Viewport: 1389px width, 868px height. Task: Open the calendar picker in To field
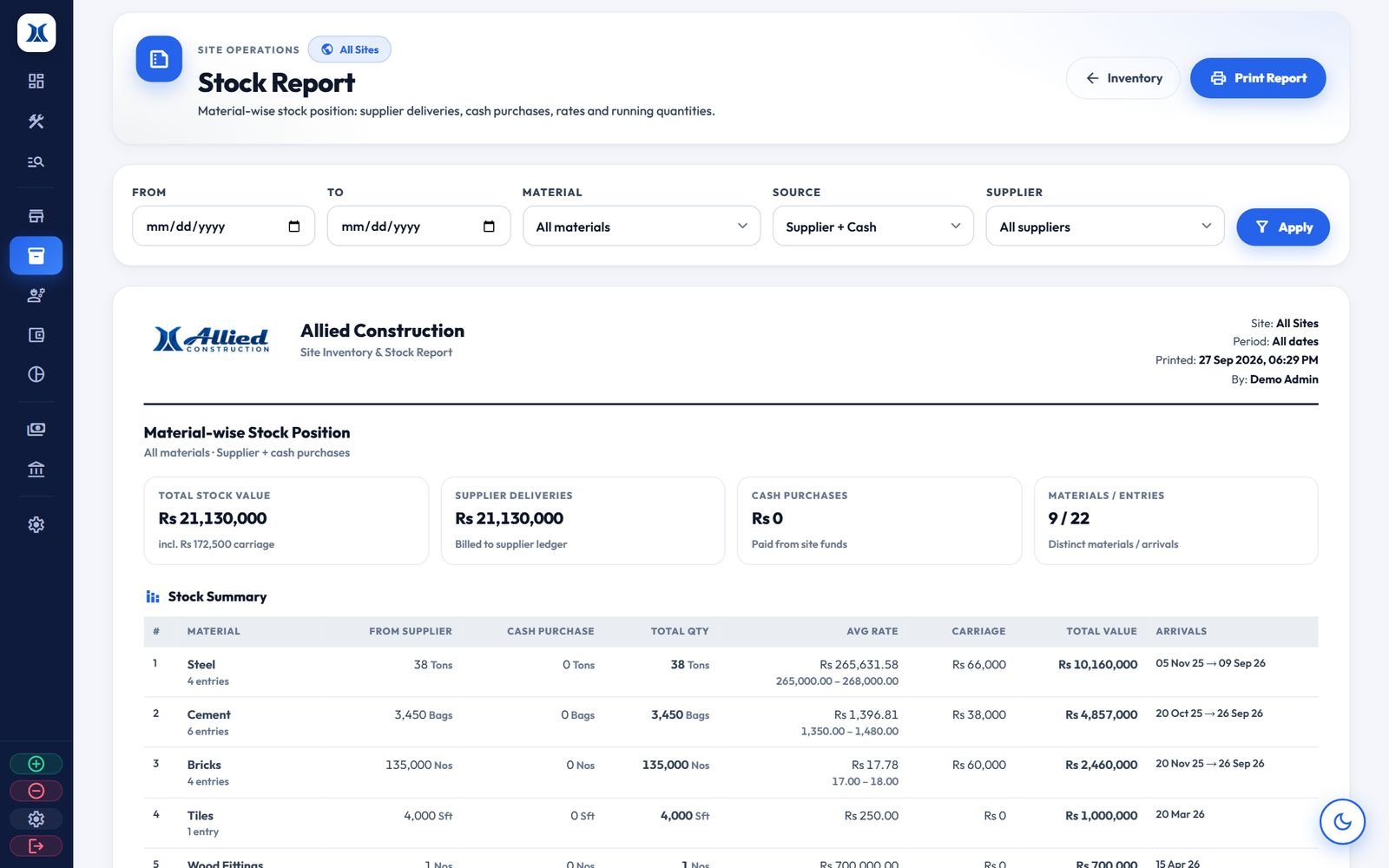(489, 227)
